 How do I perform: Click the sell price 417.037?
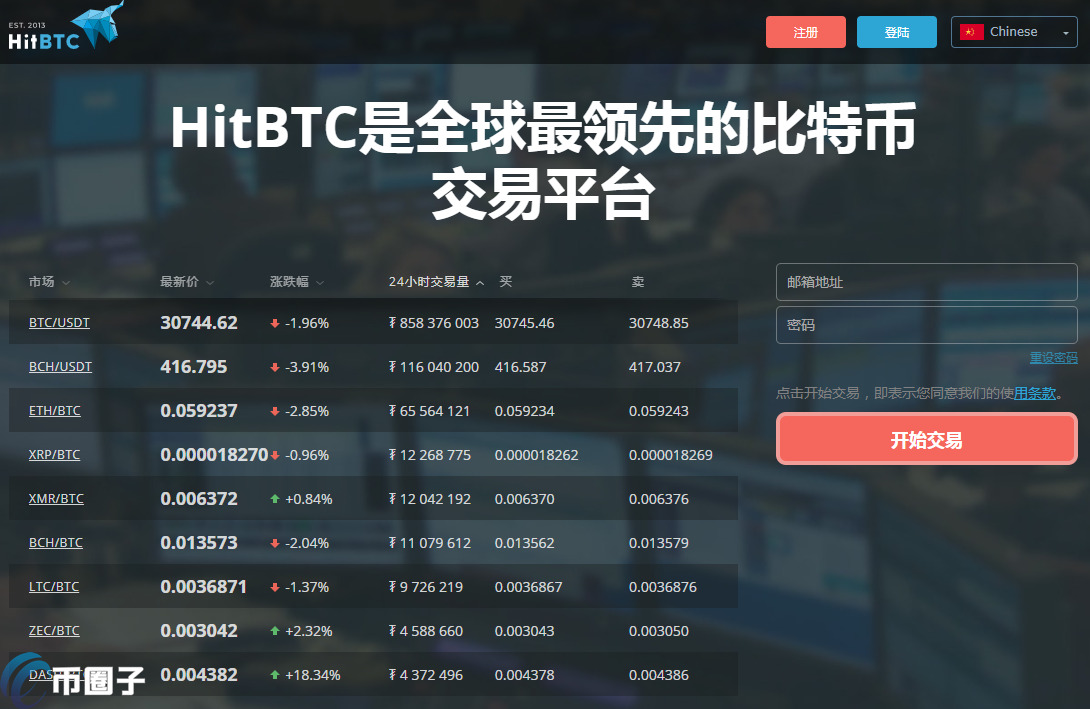click(654, 366)
